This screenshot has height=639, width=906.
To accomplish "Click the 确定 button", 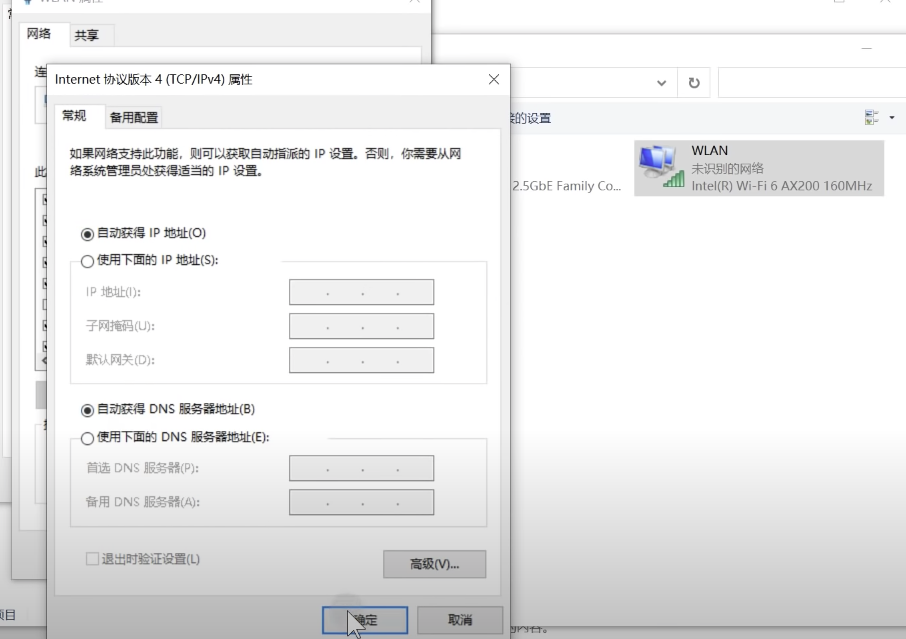I will (x=365, y=620).
